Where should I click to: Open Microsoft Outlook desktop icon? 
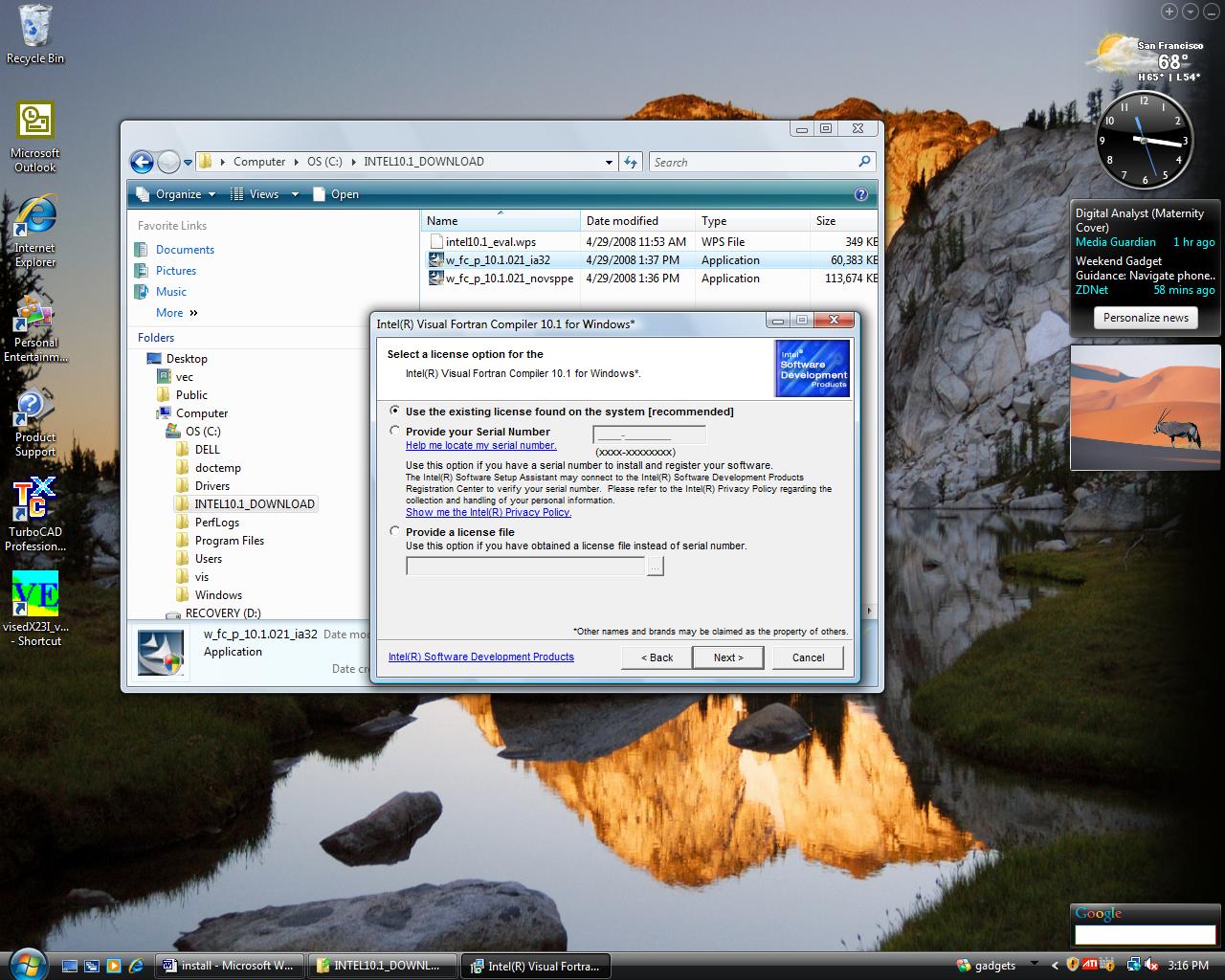point(35,138)
